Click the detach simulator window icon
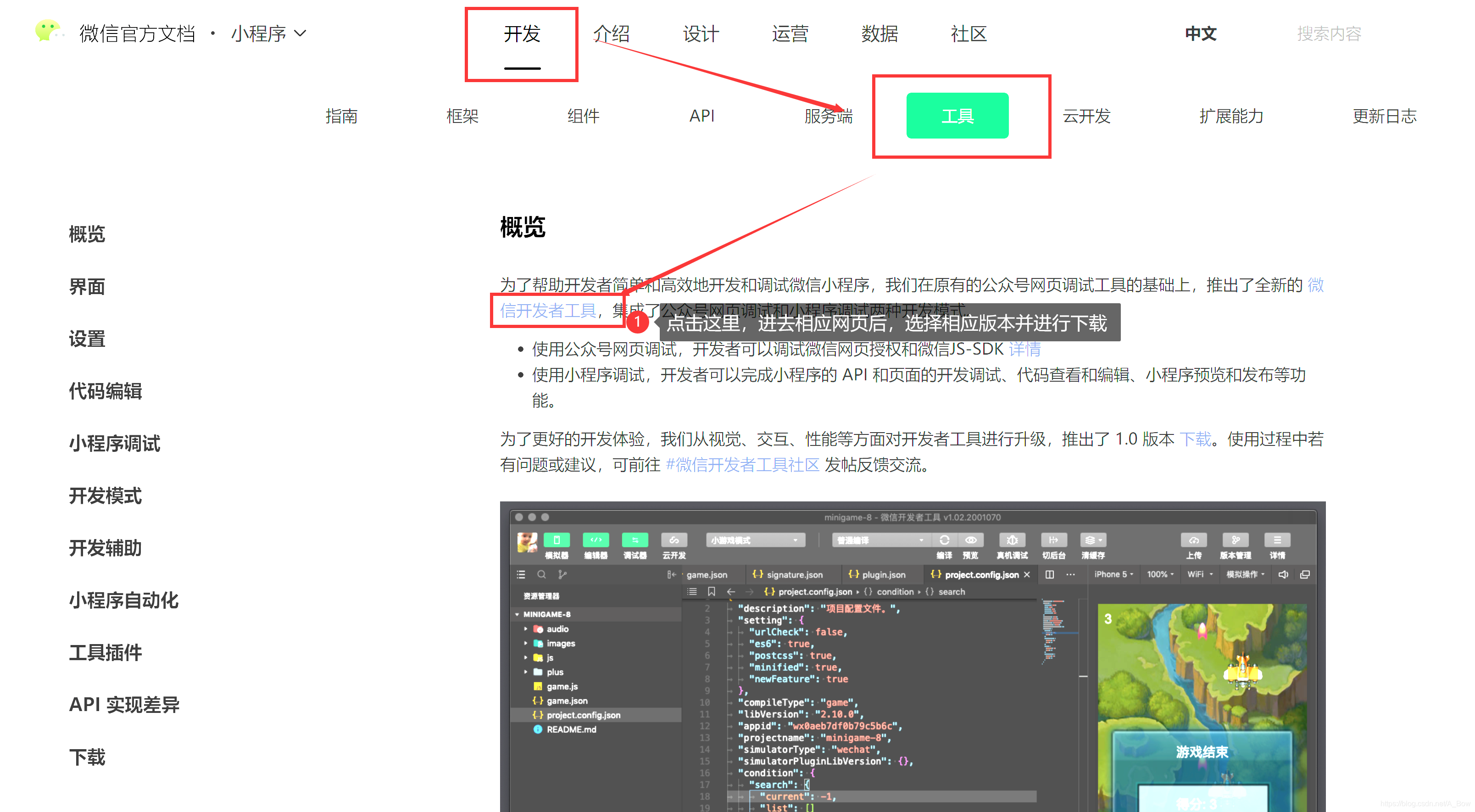Screen dimensions: 1475x812 1304,574
